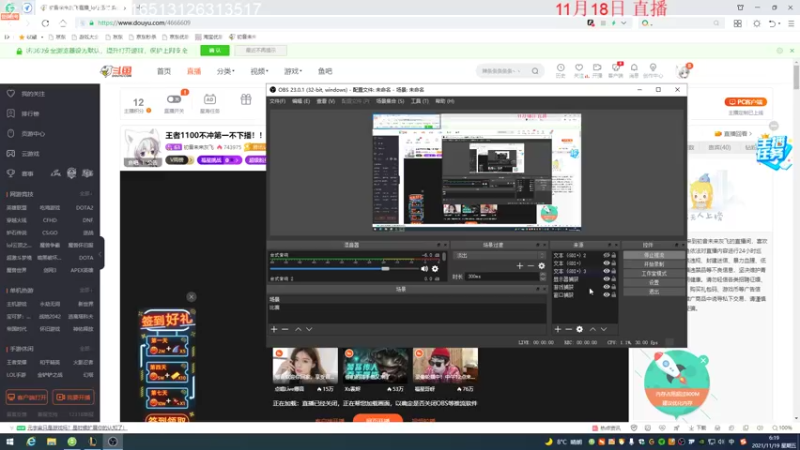Open File Explorer from taskbar
This screenshot has height=450, width=800.
tap(52, 442)
